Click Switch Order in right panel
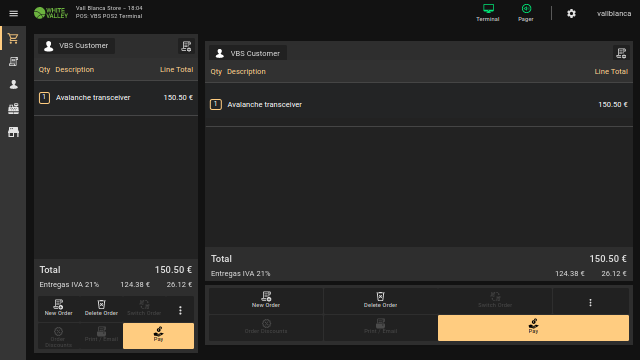The image size is (640, 360). pos(495,300)
